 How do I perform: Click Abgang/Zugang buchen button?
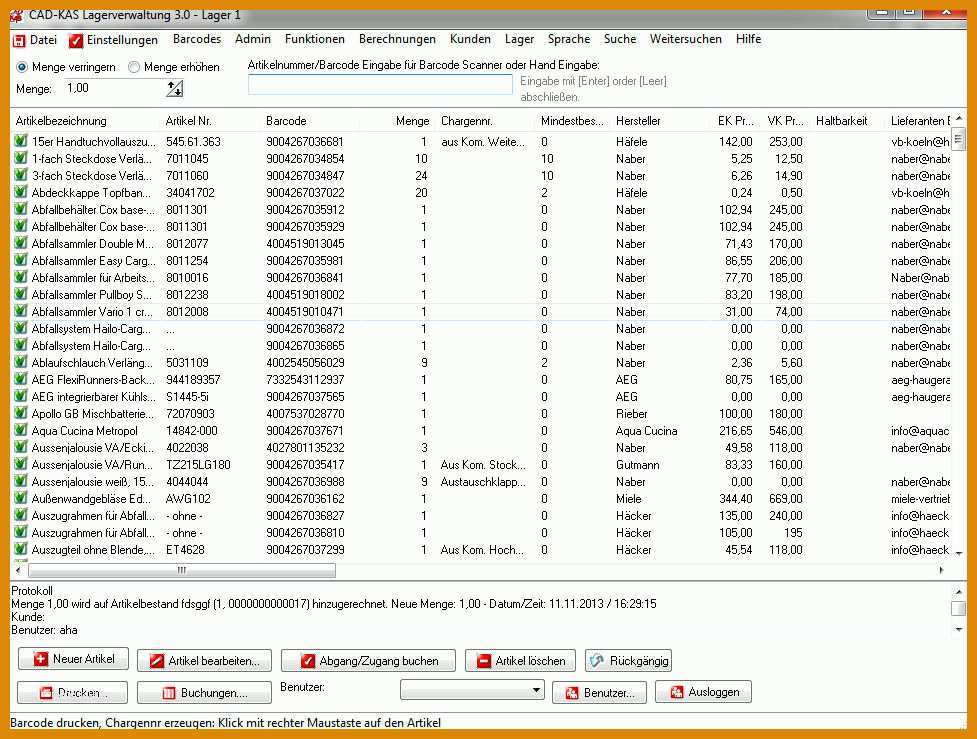(368, 660)
